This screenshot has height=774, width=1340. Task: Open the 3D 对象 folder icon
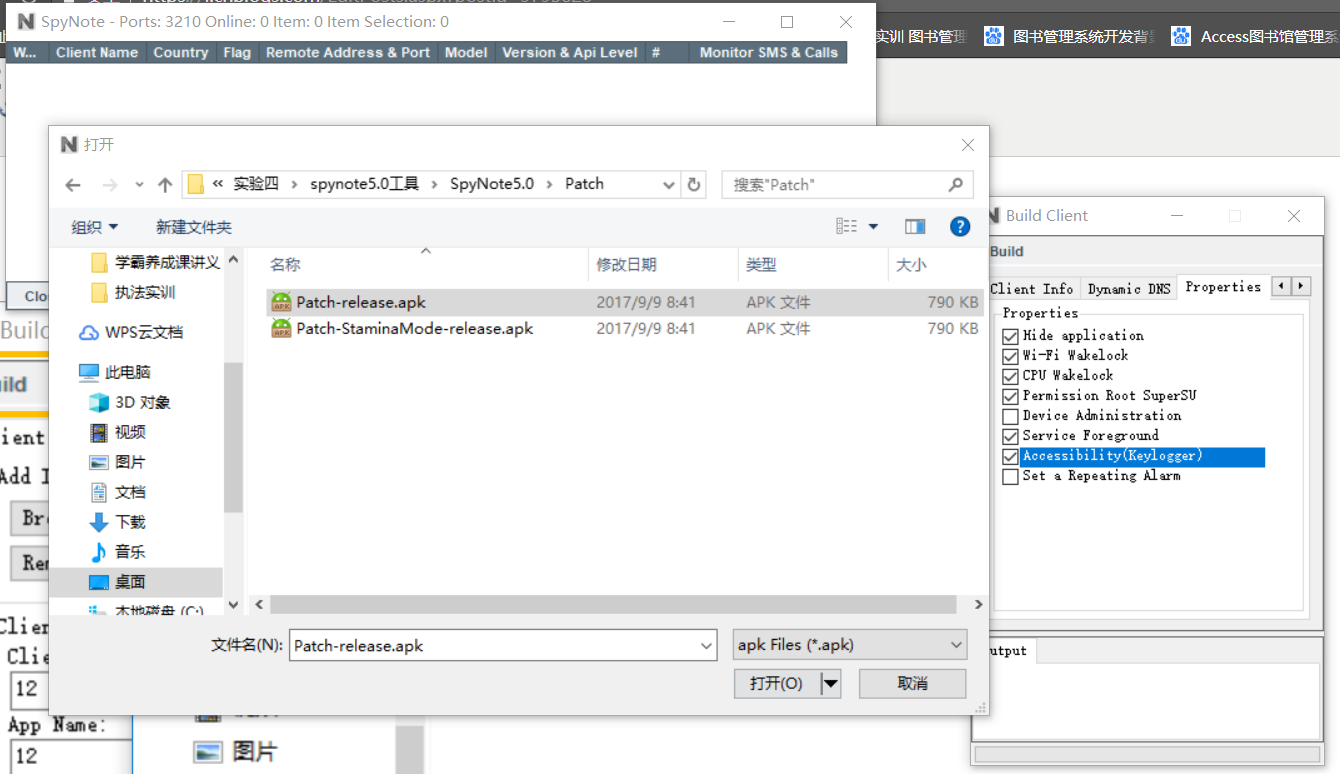99,402
